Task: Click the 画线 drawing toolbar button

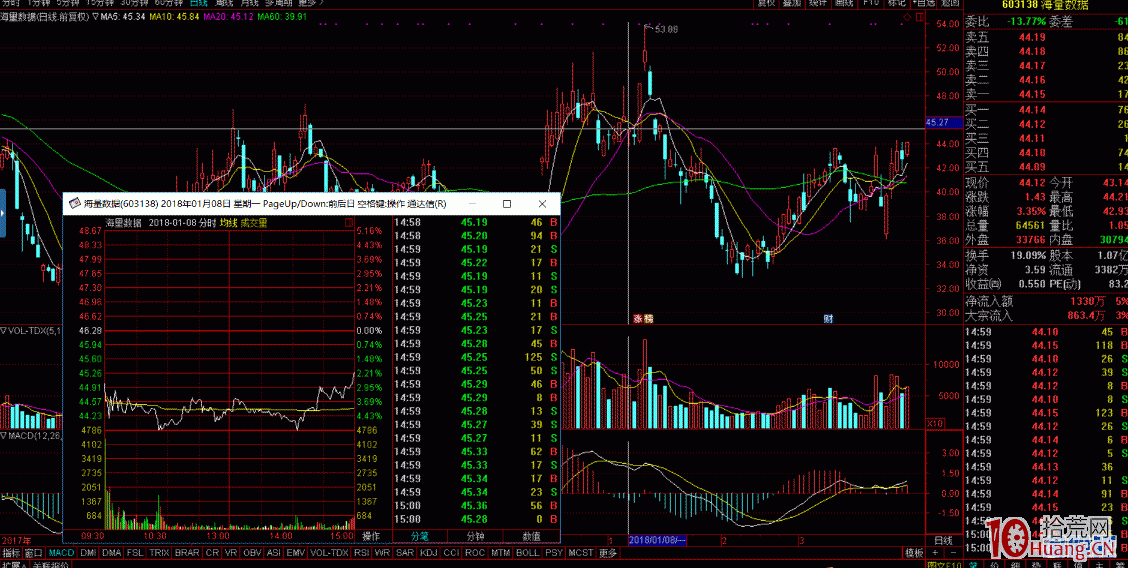Action: (845, 4)
